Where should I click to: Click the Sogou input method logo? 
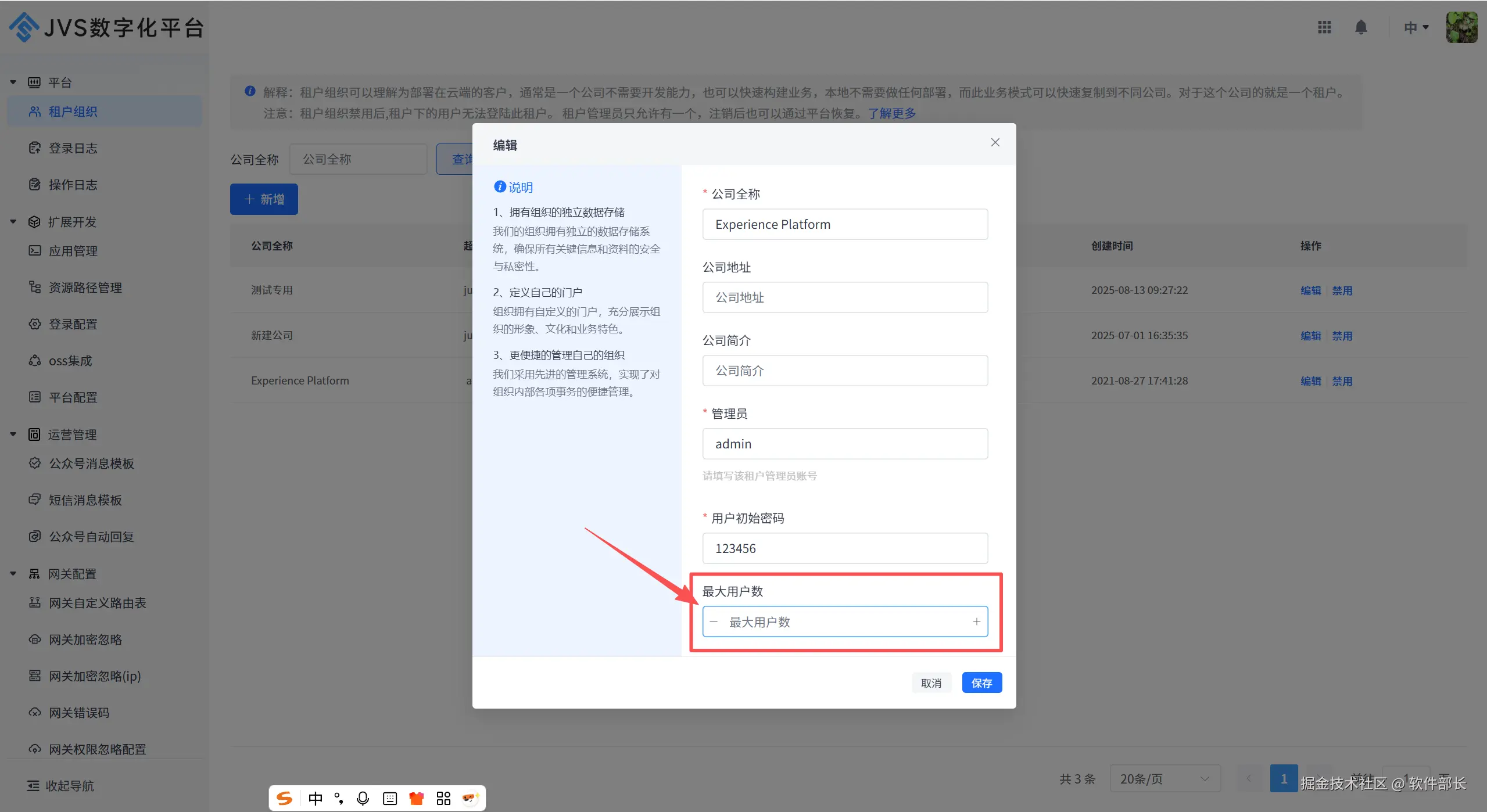(284, 798)
